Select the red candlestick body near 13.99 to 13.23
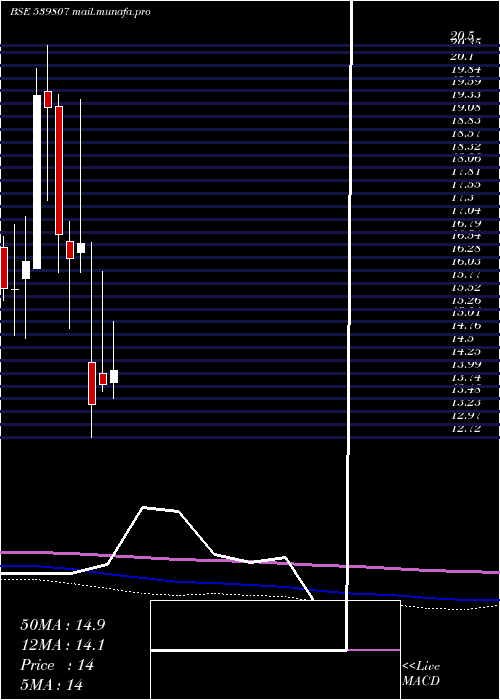500x700 pixels. 92,383
